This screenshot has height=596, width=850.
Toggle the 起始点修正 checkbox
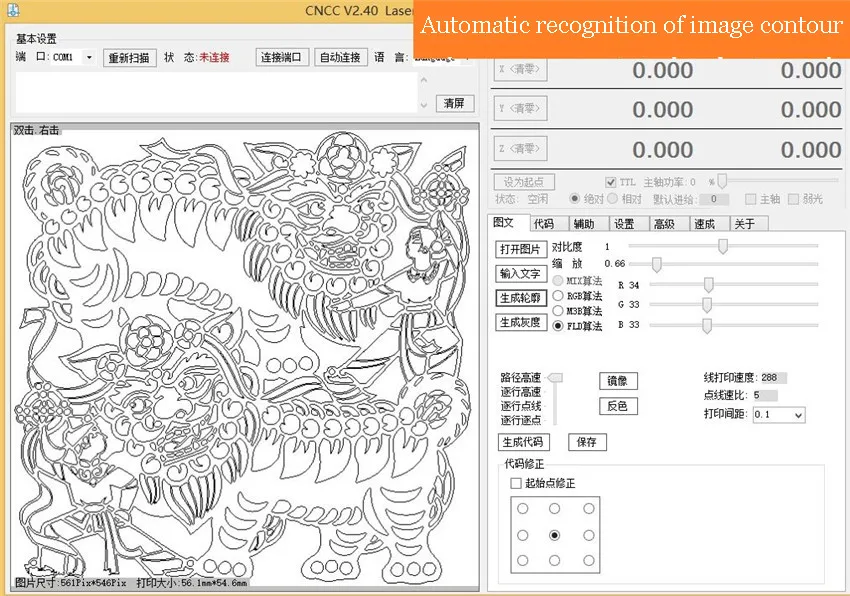point(516,483)
